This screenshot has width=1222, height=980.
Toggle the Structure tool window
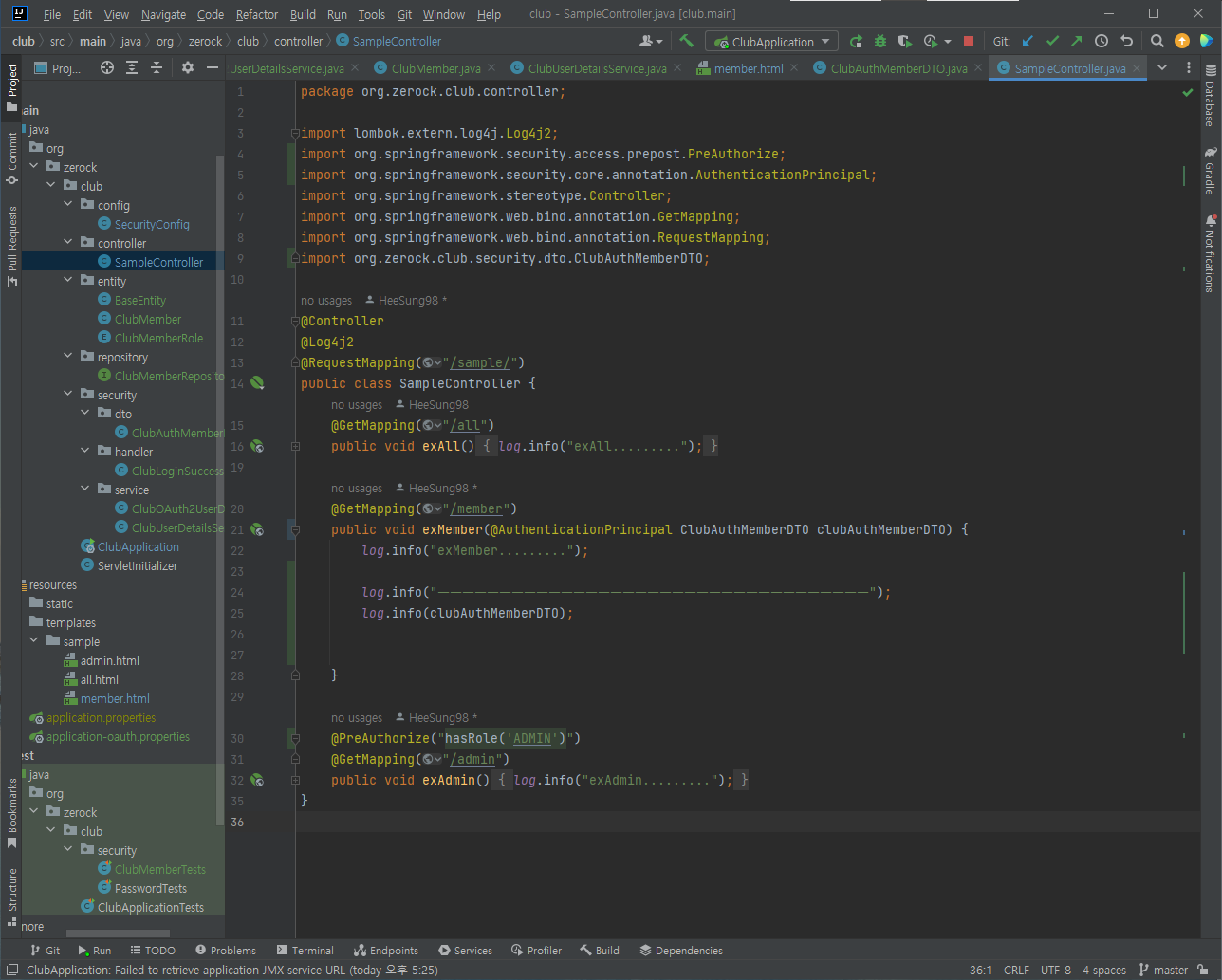tap(12, 897)
